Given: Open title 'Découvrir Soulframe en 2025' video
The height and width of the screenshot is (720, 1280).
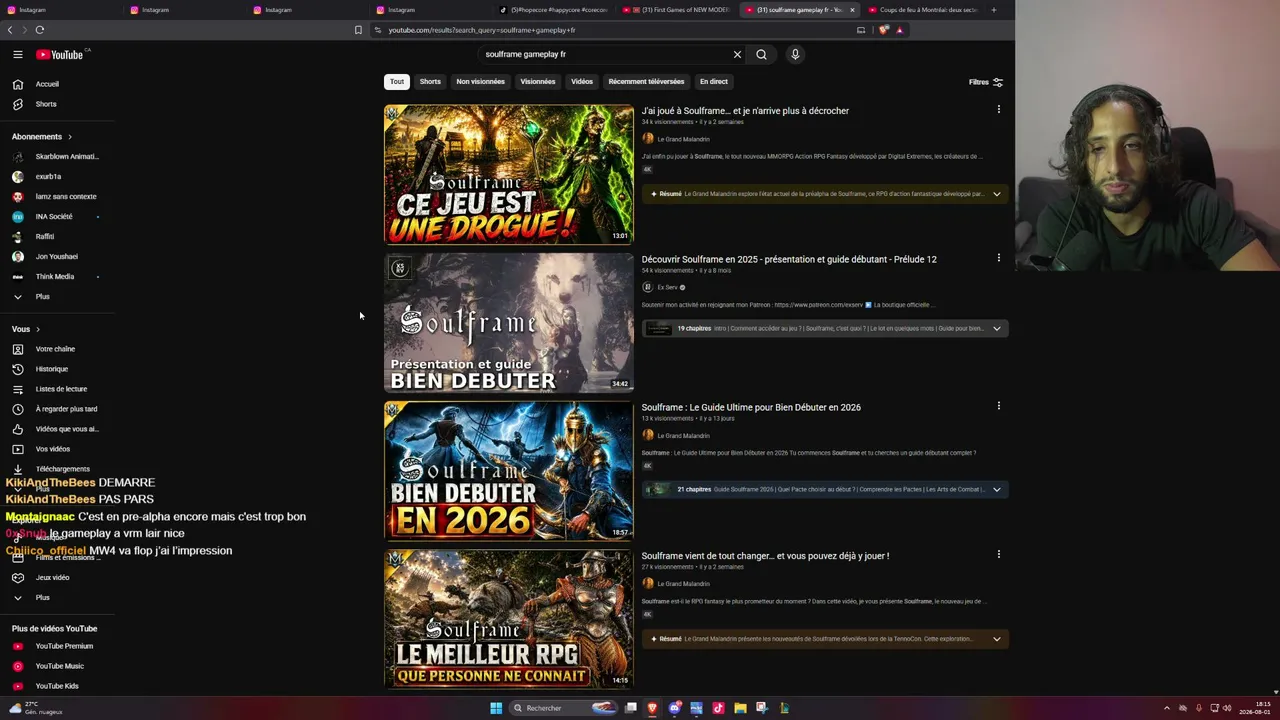Looking at the screenshot, I should click(789, 259).
